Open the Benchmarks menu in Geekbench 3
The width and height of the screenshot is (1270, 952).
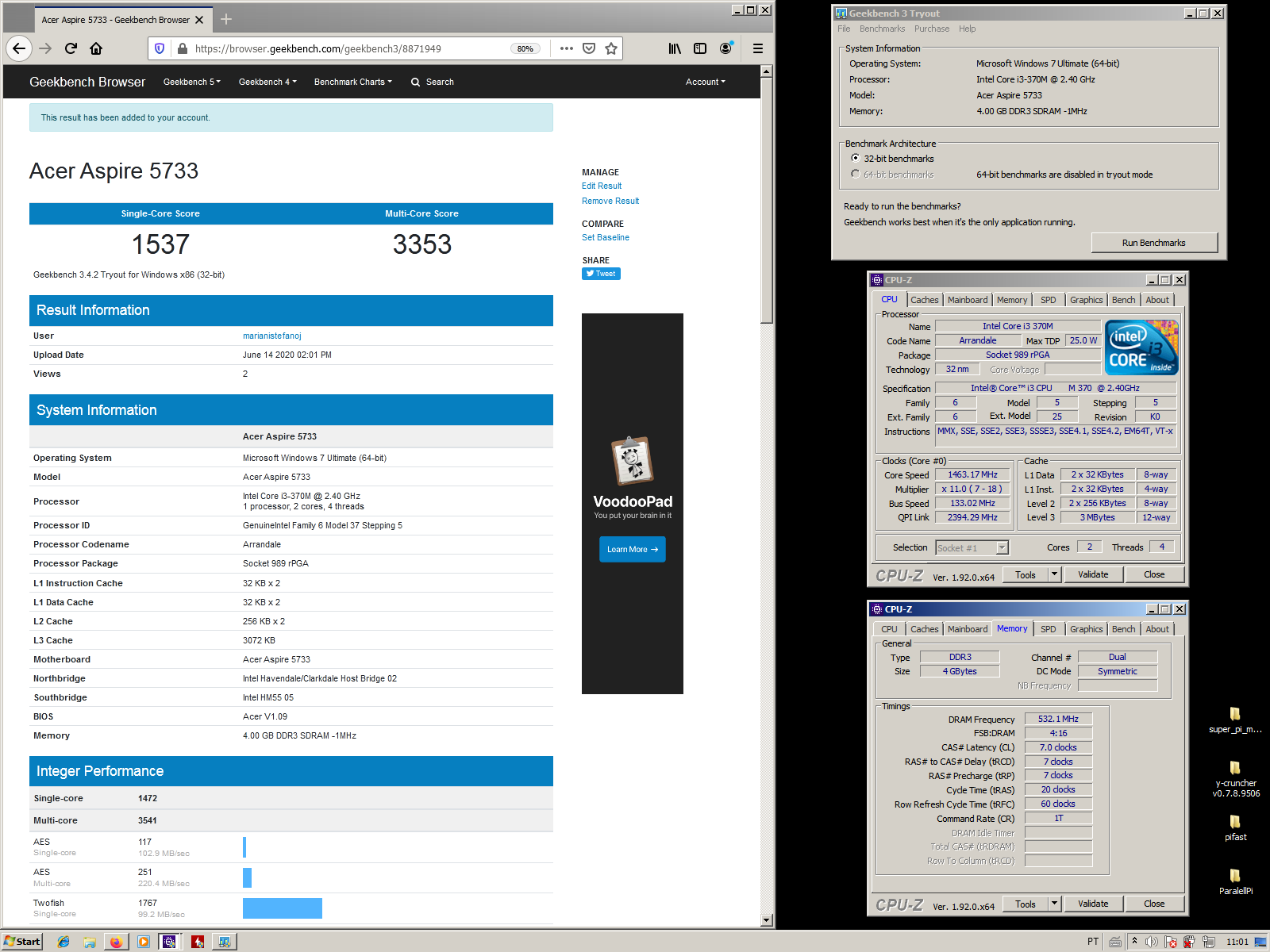(x=882, y=29)
